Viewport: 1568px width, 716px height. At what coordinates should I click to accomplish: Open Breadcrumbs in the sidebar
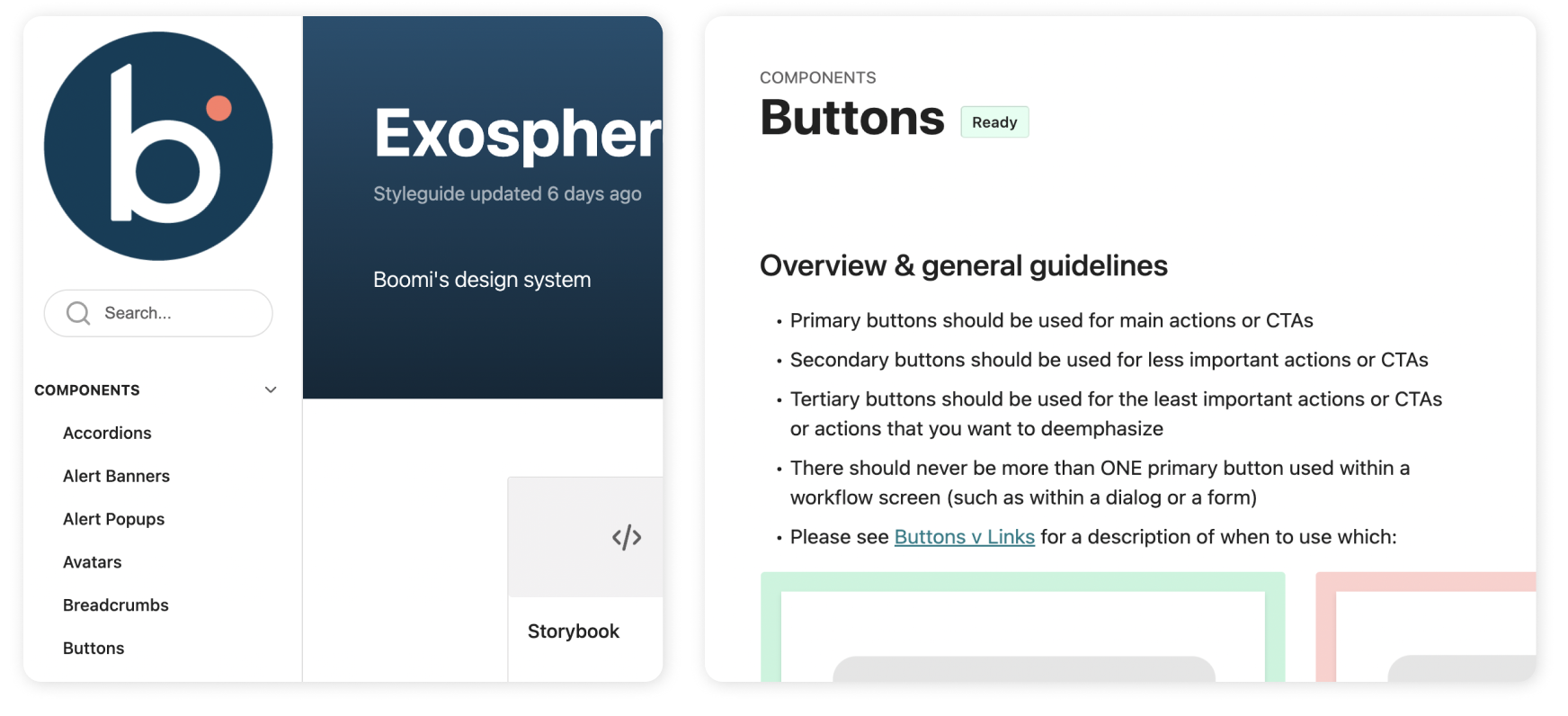(x=115, y=605)
